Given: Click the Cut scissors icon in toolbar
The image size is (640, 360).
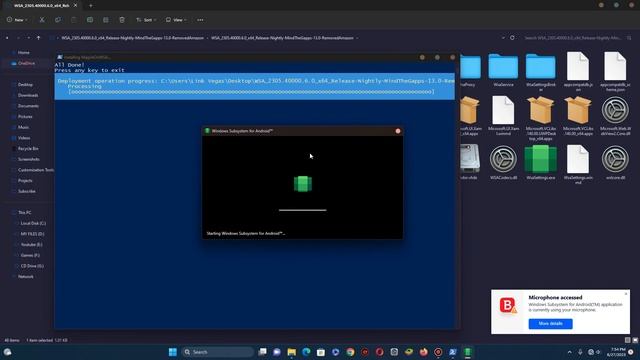Looking at the screenshot, I should (x=42, y=20).
